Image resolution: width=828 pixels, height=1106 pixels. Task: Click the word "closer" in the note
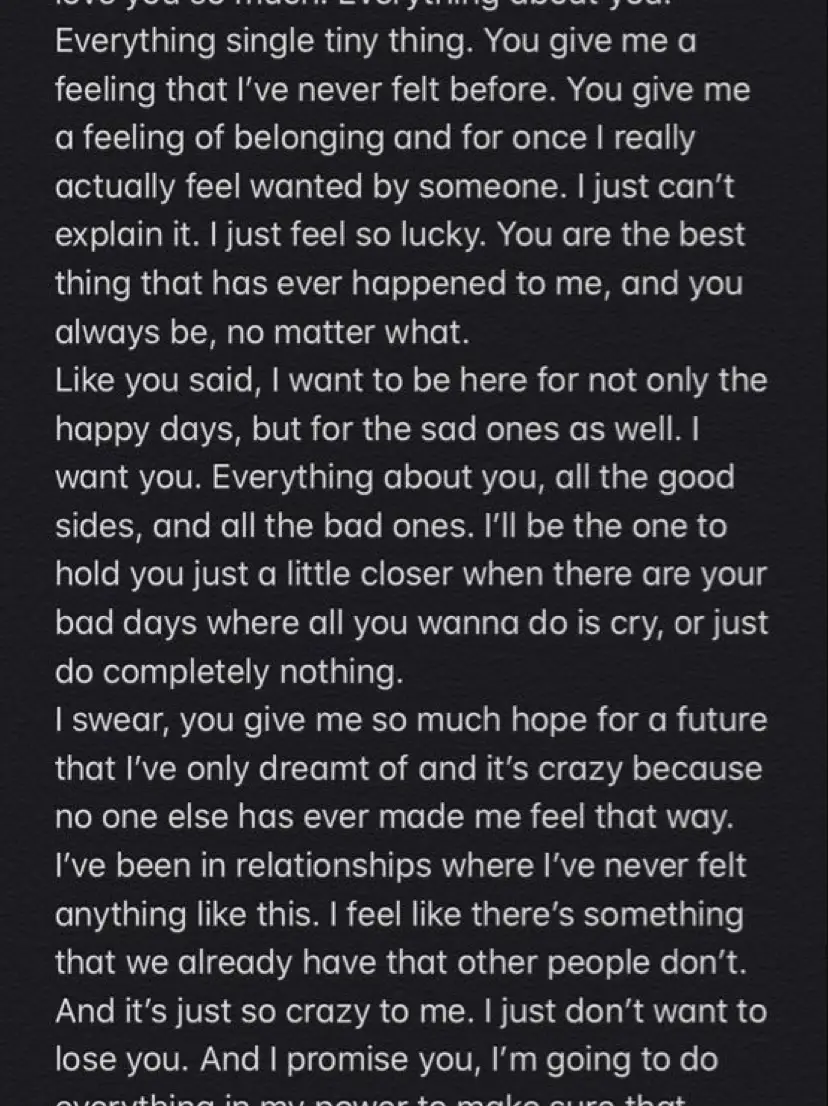coord(406,575)
